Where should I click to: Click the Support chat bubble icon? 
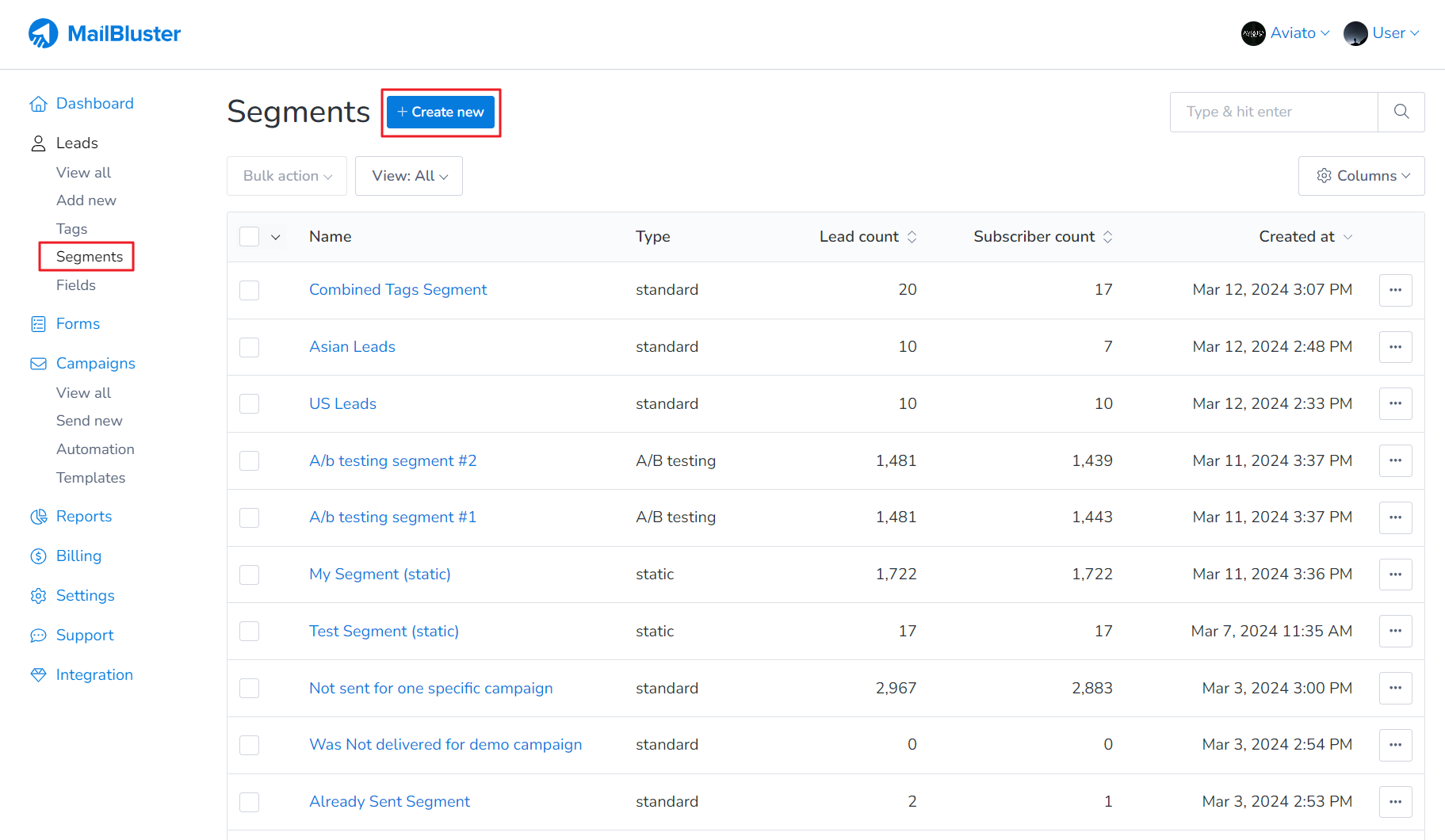point(38,636)
